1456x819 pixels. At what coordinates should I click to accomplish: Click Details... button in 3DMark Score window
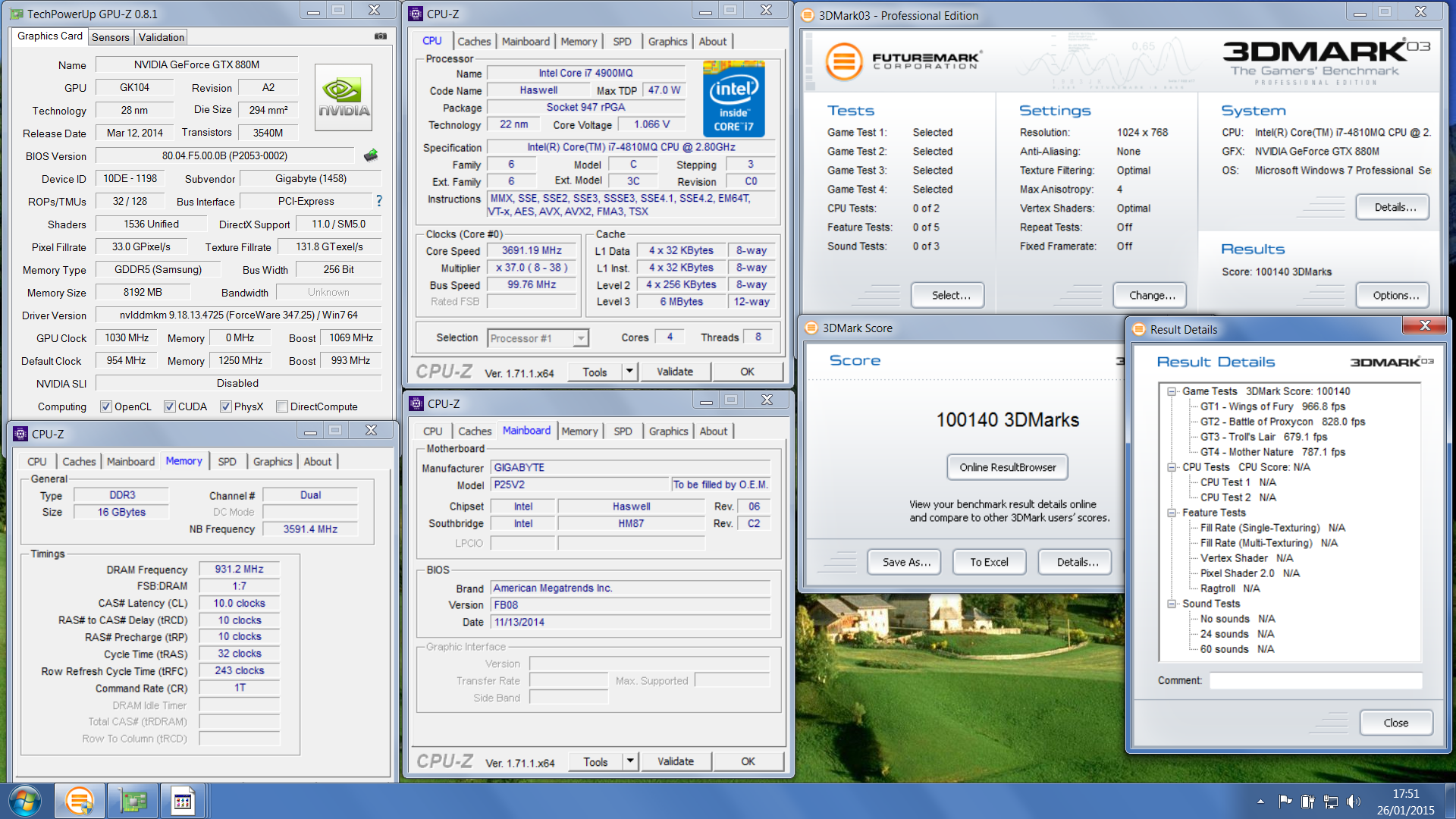[x=1075, y=562]
